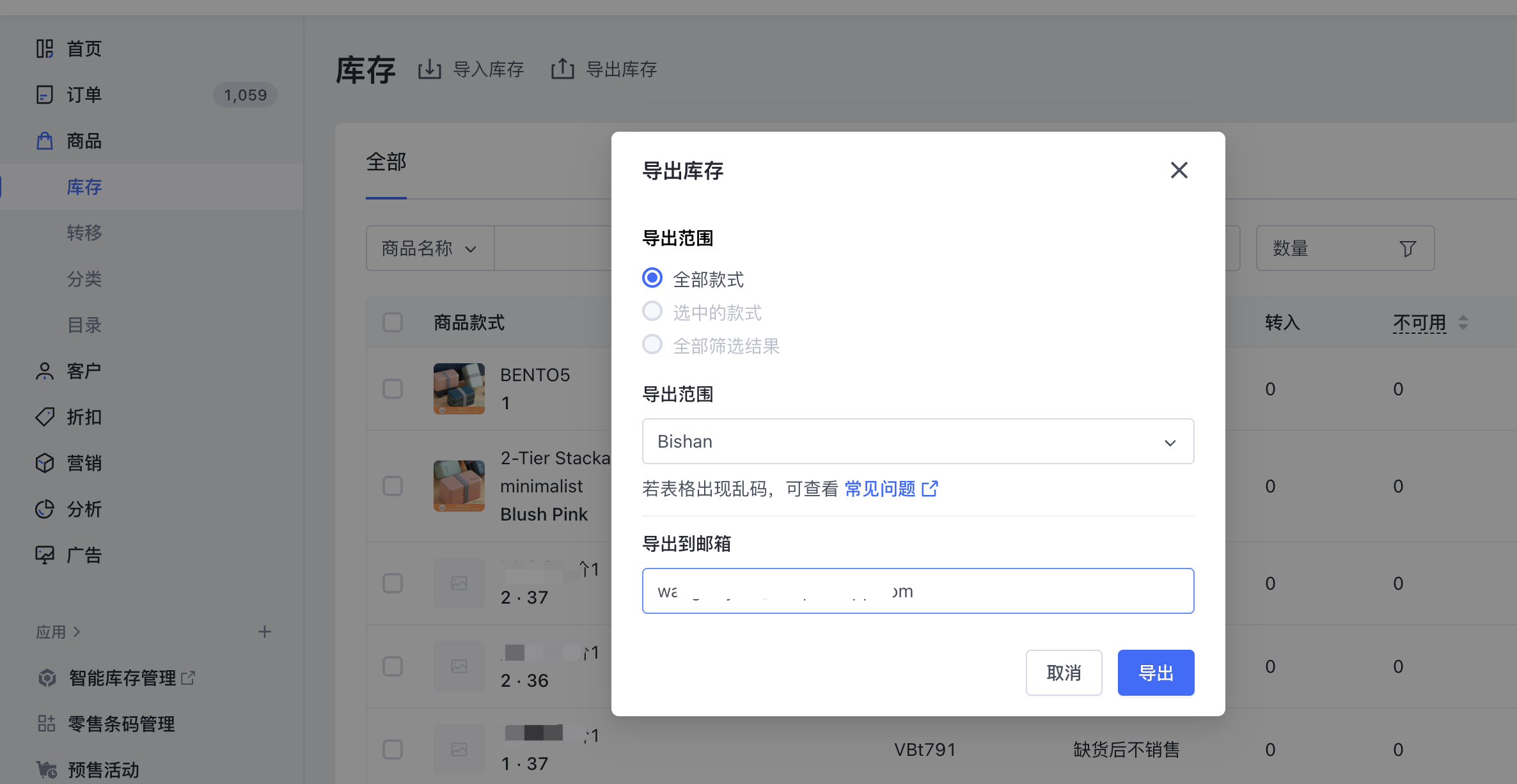Click the Products (商品) bag icon
The image size is (1517, 784).
tap(45, 141)
